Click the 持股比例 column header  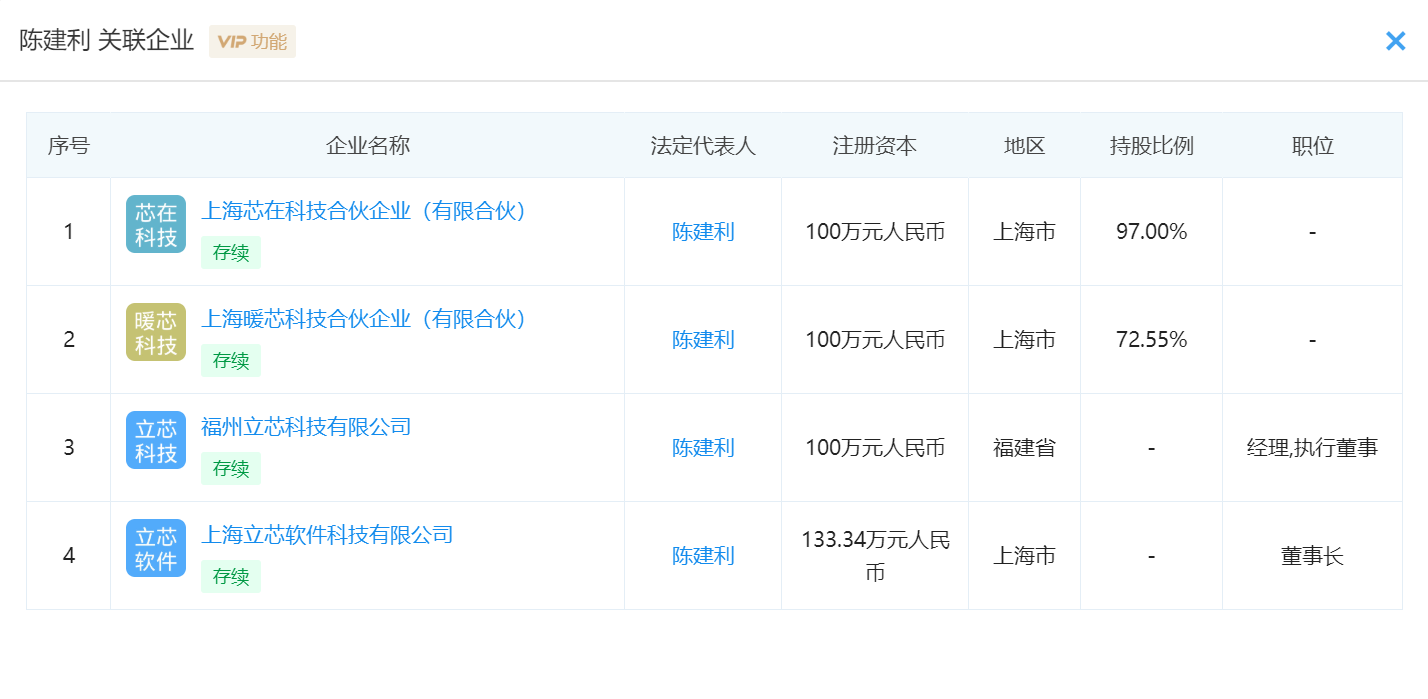coord(1151,146)
